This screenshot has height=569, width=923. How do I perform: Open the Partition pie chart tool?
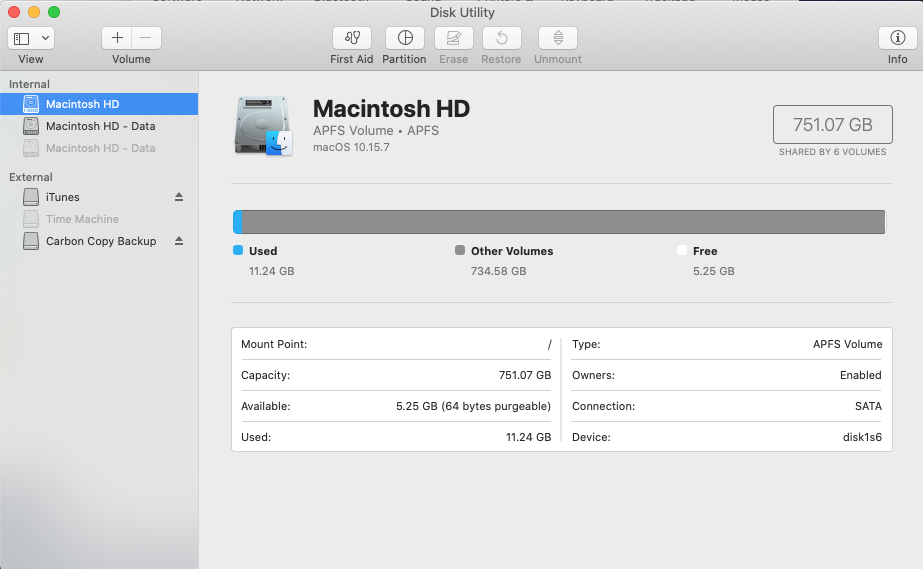pos(404,38)
